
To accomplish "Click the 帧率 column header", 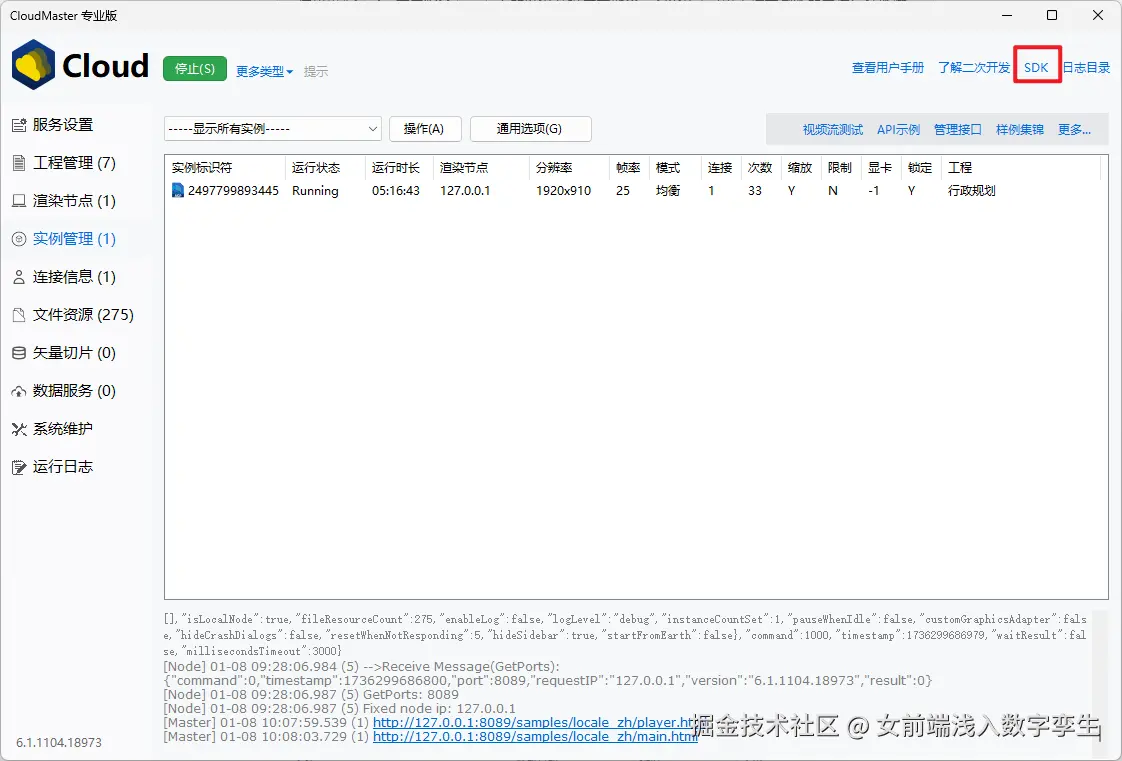I will (x=628, y=167).
